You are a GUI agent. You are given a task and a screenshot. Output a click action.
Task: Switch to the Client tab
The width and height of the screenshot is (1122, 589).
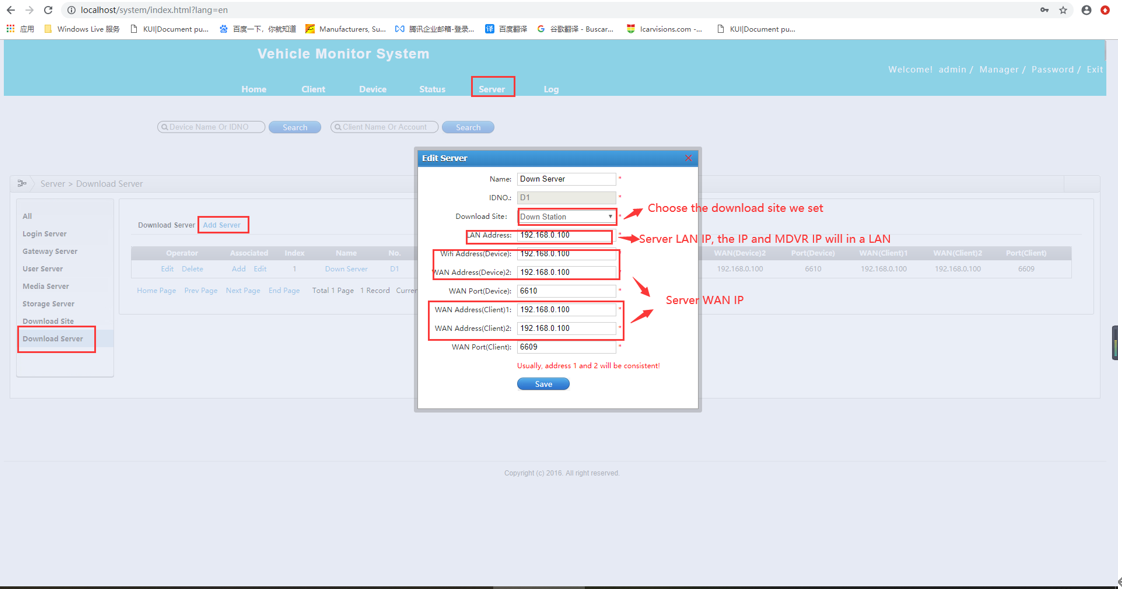click(313, 89)
